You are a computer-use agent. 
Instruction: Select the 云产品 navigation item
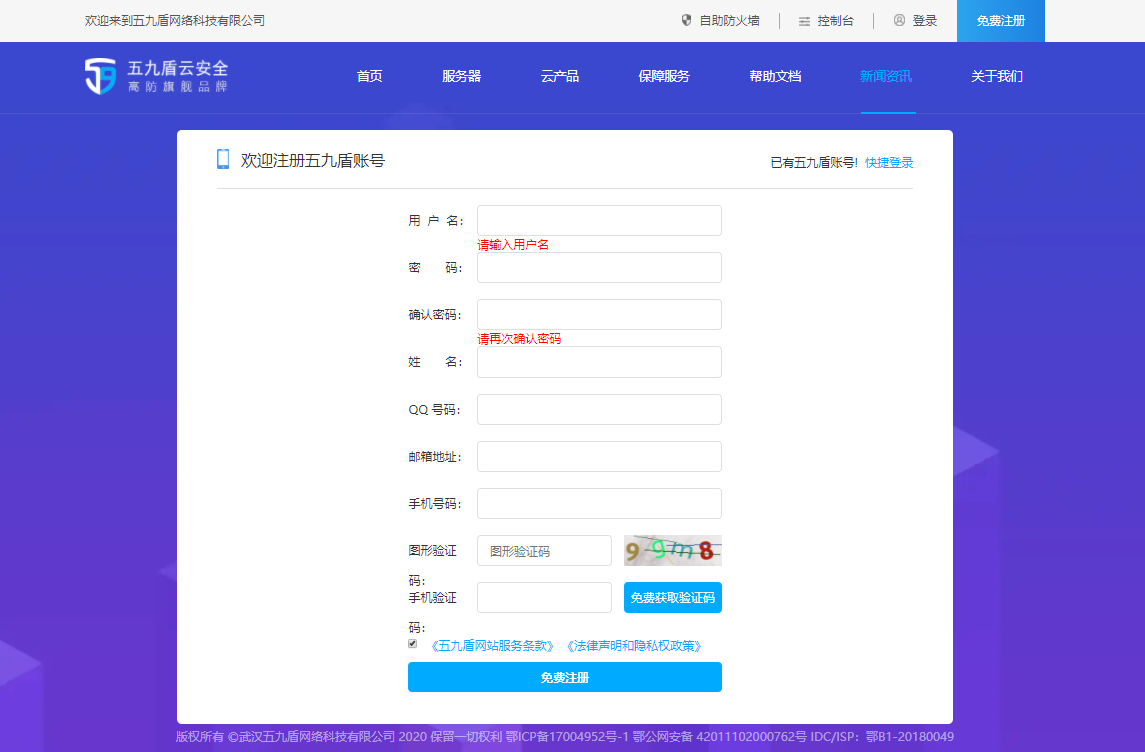560,75
